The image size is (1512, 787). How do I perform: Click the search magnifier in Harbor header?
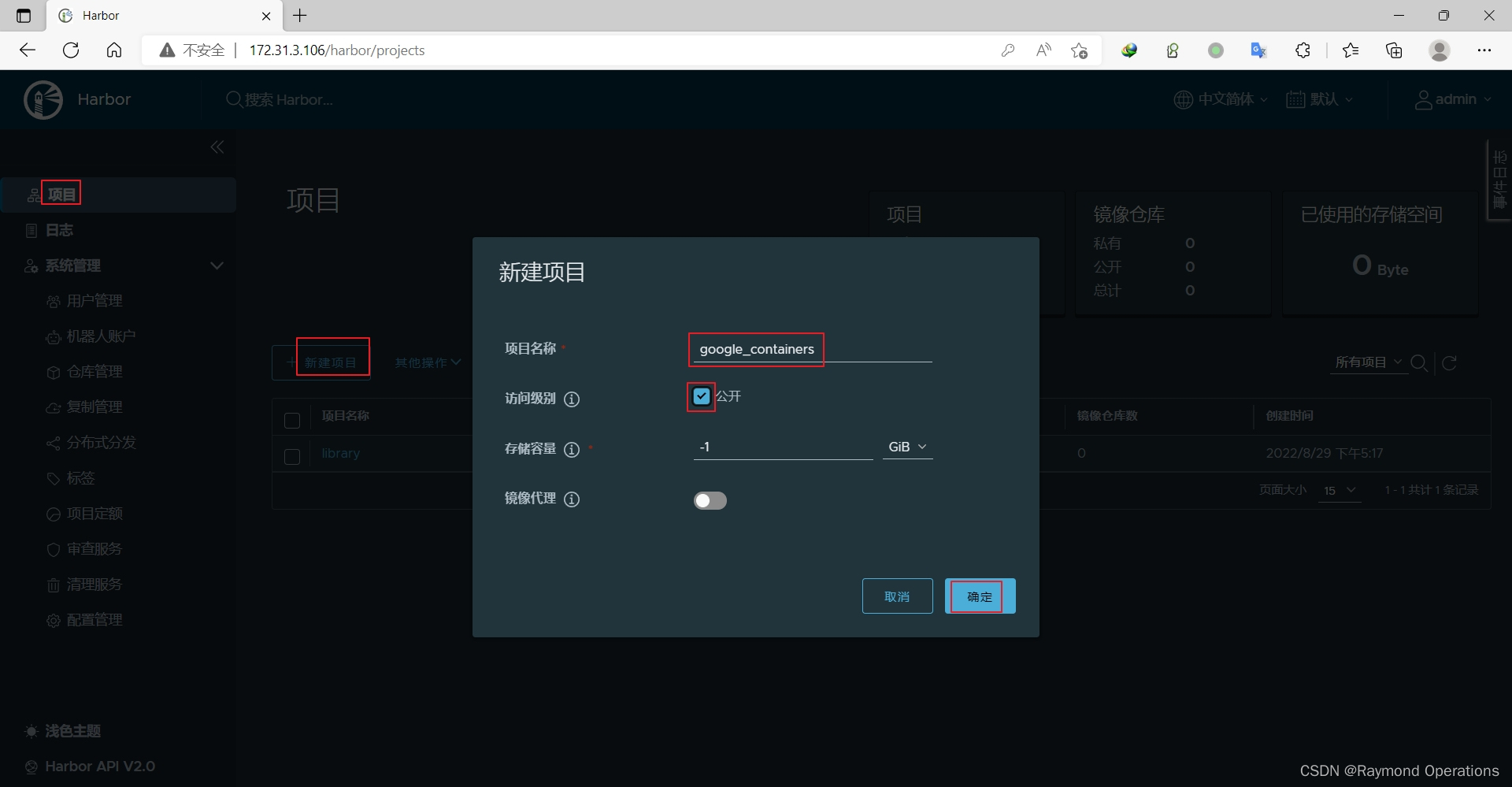click(x=234, y=99)
